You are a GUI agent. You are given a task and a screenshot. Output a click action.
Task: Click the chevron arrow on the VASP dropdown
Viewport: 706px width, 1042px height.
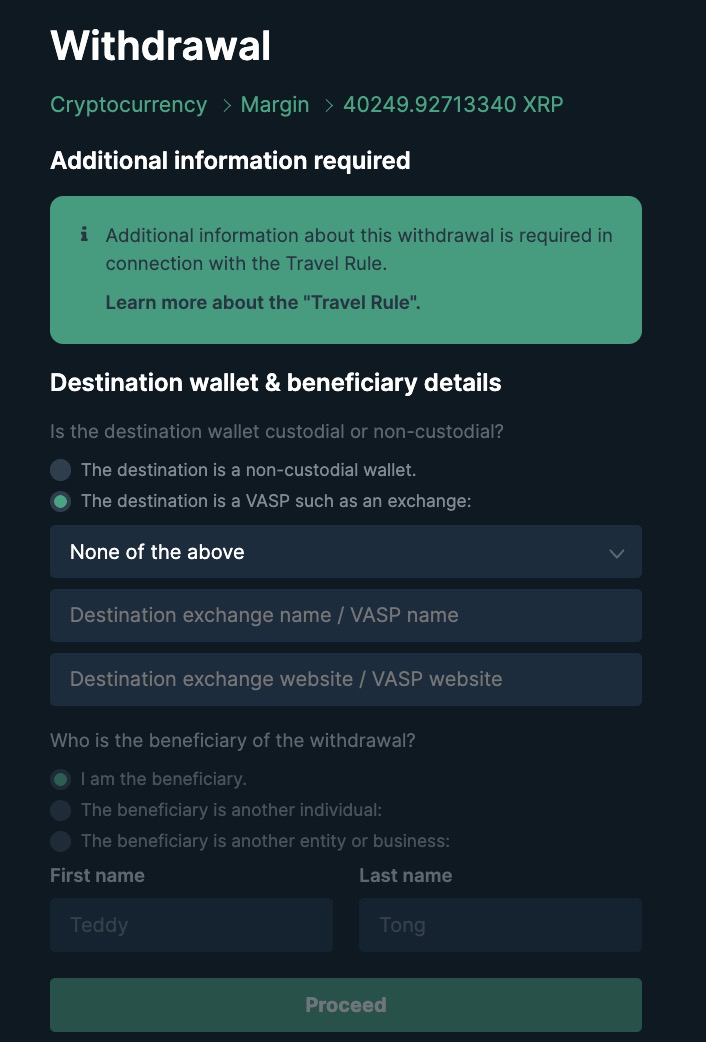pos(616,553)
